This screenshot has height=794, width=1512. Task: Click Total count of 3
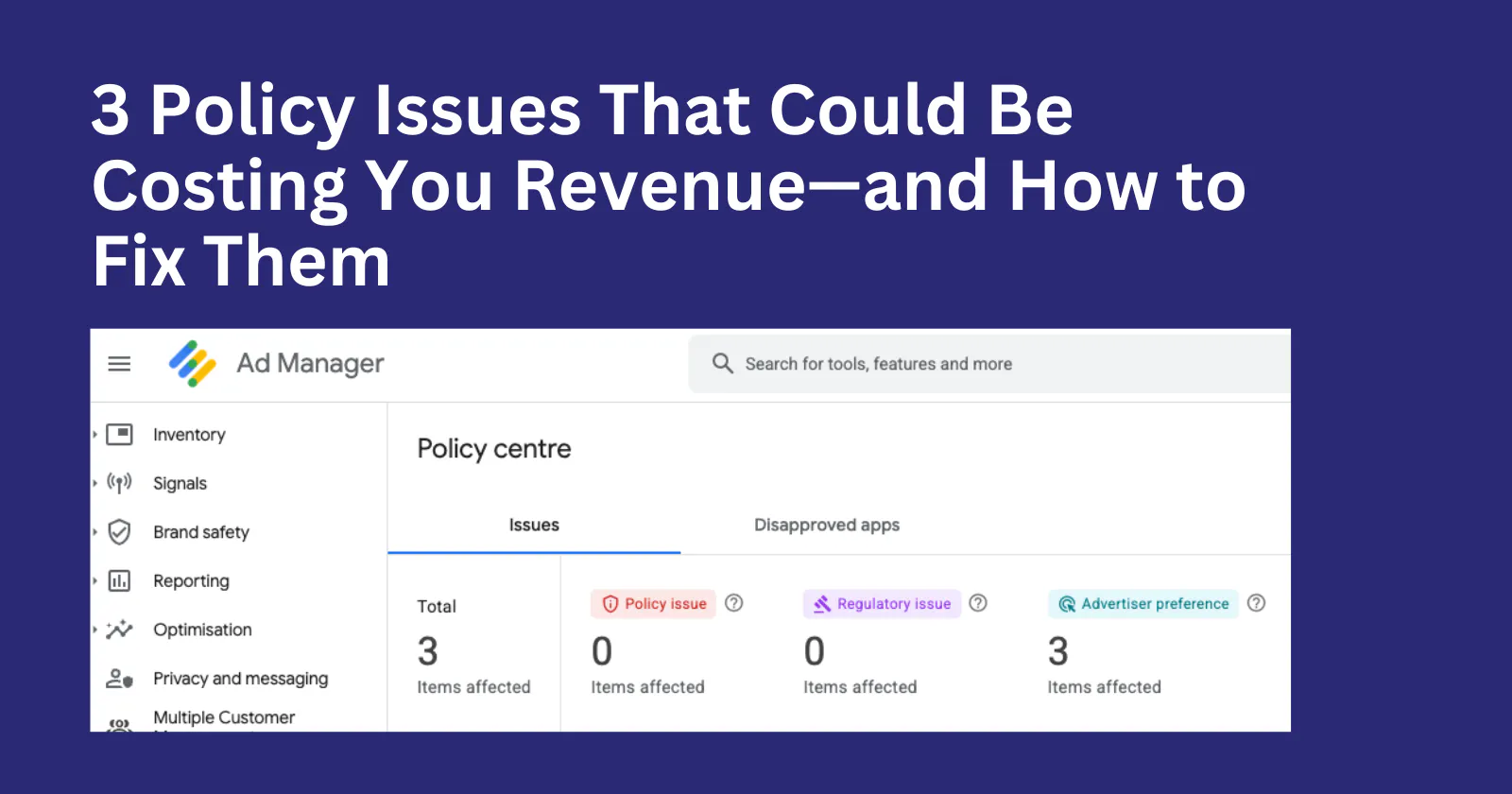coord(428,651)
